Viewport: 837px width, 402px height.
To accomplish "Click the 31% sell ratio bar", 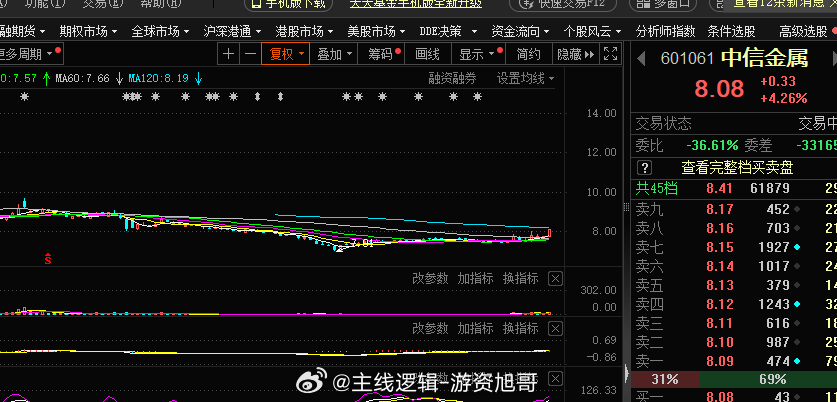I will click(x=665, y=380).
